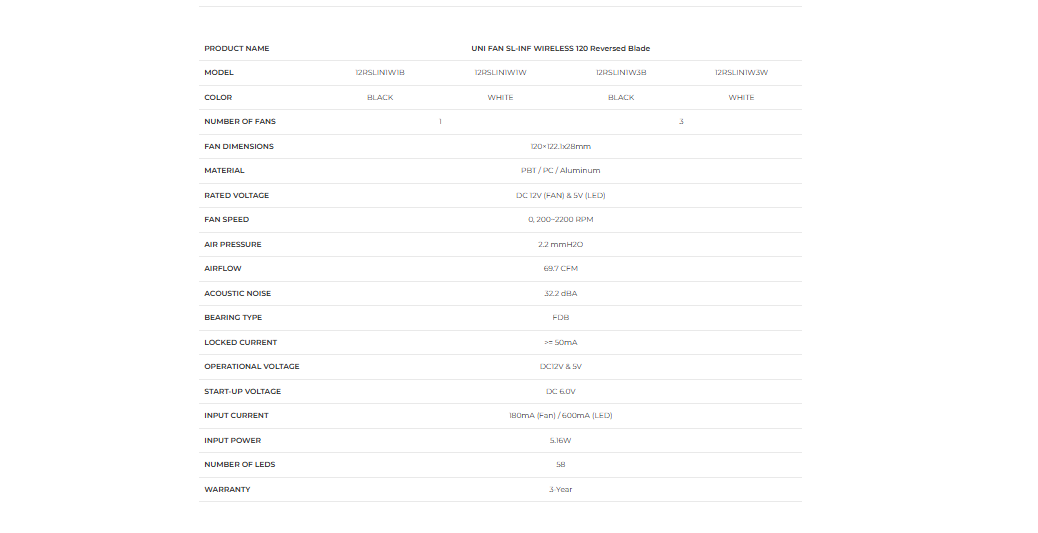Screen dimensions: 1038x533
Task: Click the BLACK color under model 12RSLIN1W1B
Action: click(380, 98)
